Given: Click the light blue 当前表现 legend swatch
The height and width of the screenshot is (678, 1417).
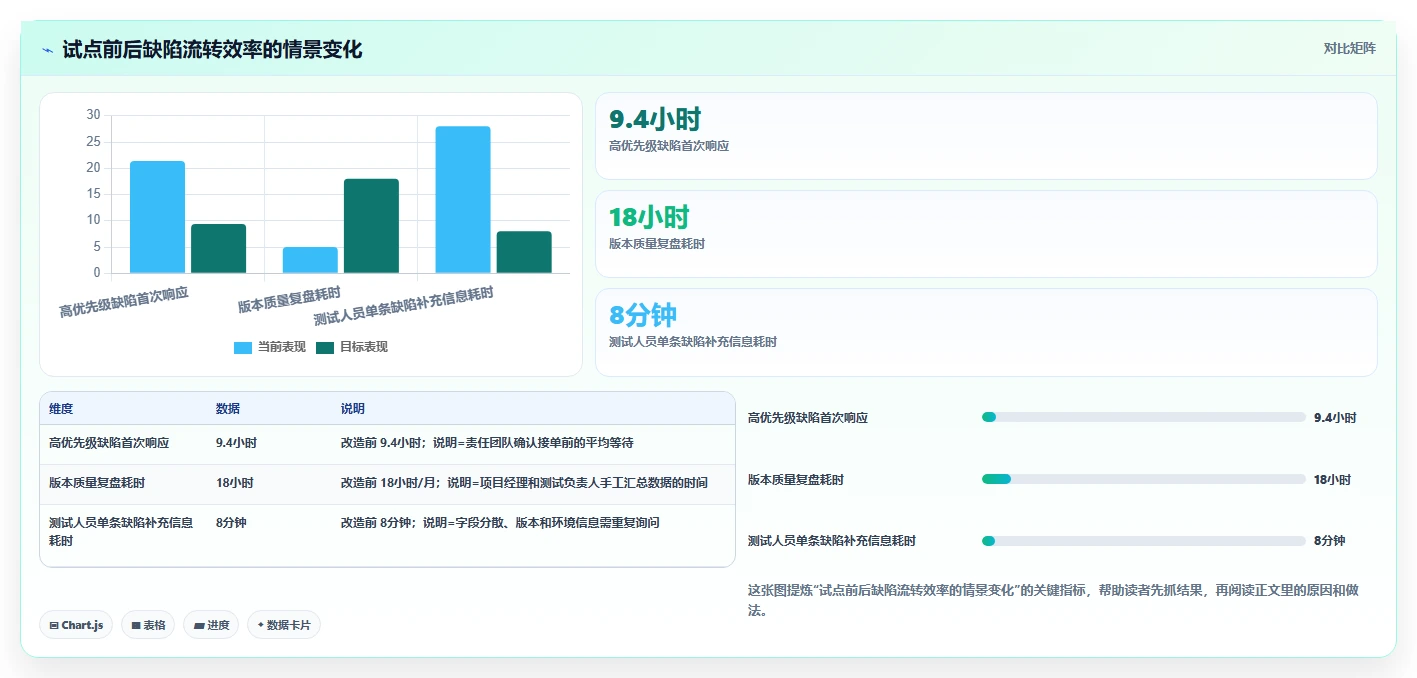Looking at the screenshot, I should click(243, 348).
